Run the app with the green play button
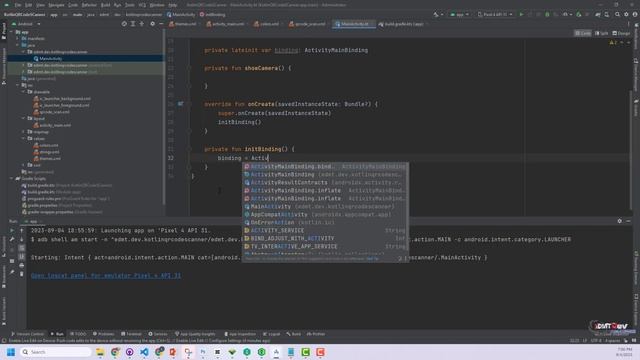 point(521,14)
